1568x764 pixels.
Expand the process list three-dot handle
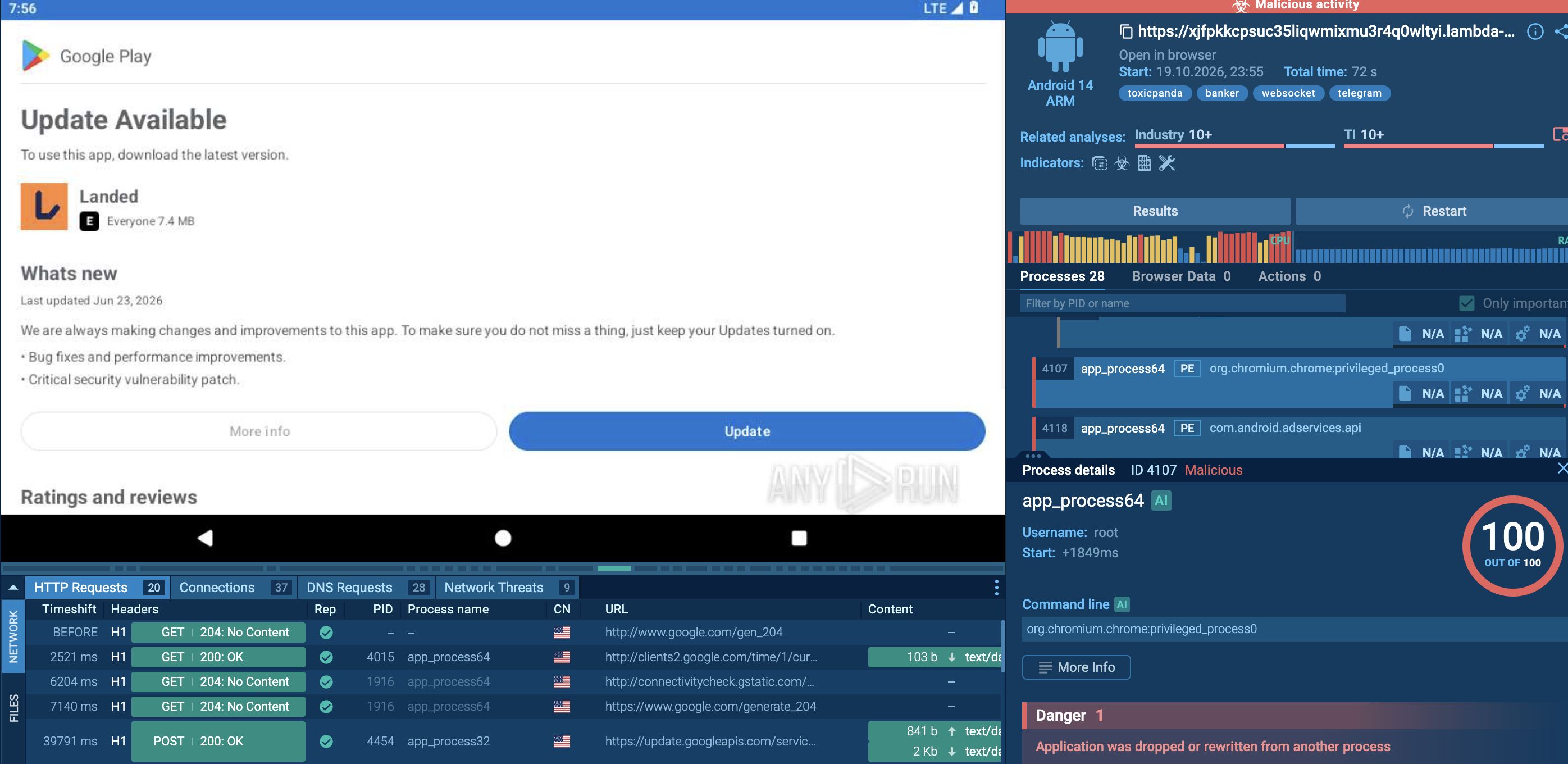(x=1033, y=456)
